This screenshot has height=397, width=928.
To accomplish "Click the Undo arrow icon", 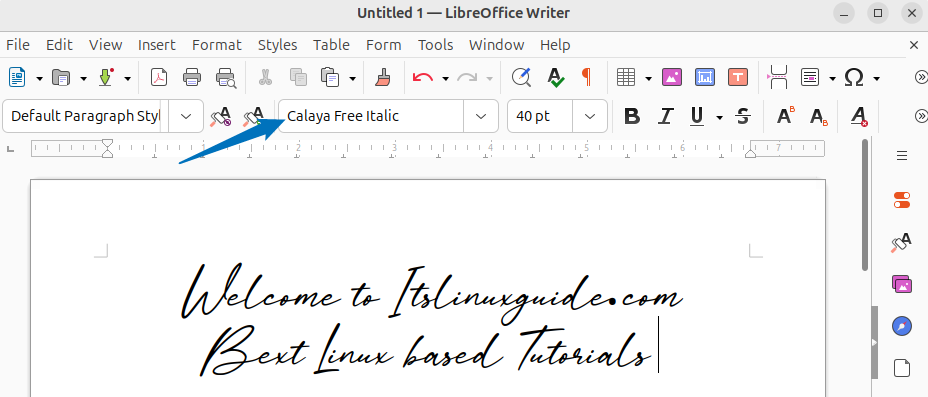I will coord(423,77).
